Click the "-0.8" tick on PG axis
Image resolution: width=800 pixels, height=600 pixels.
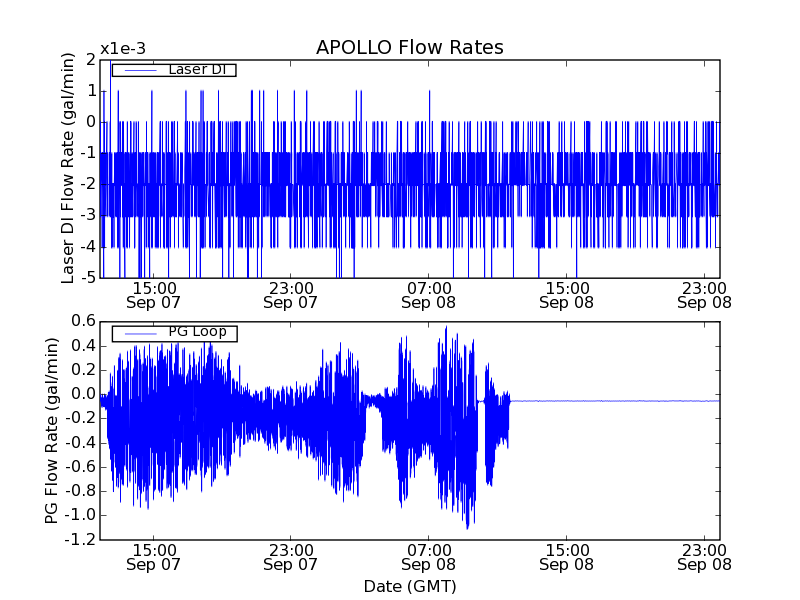click(81, 491)
